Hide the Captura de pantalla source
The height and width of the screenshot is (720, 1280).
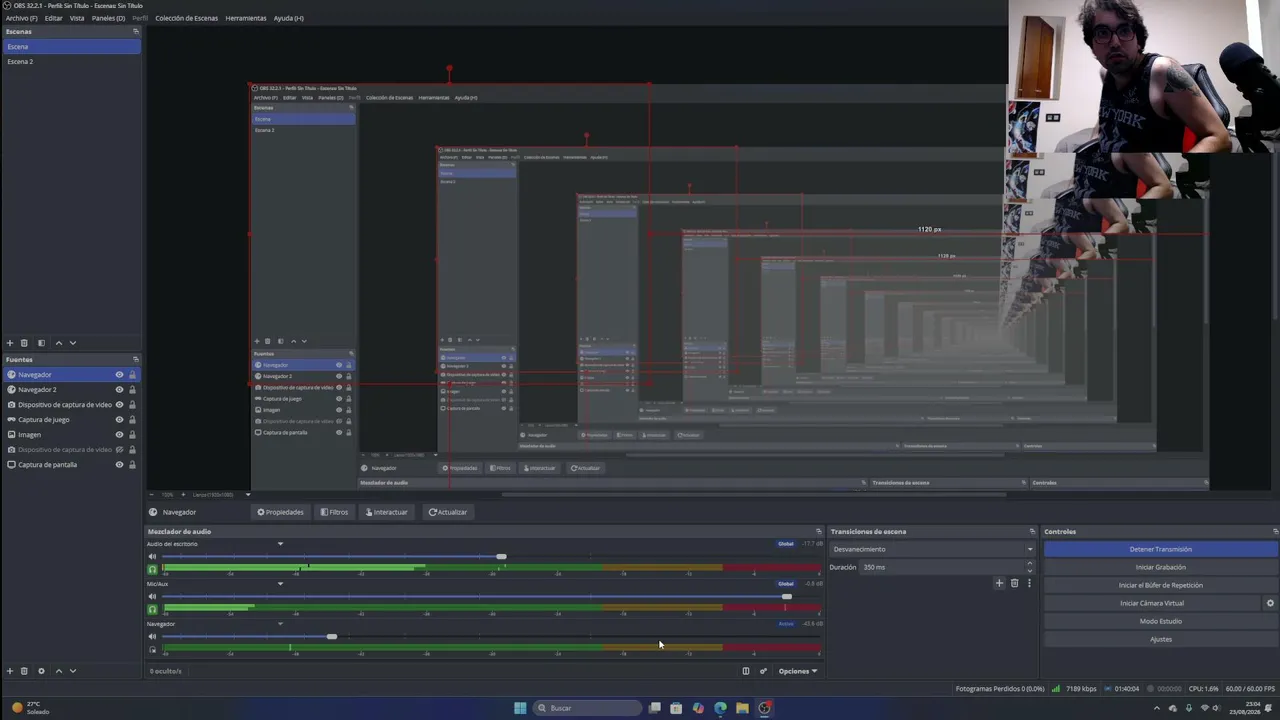tap(119, 465)
